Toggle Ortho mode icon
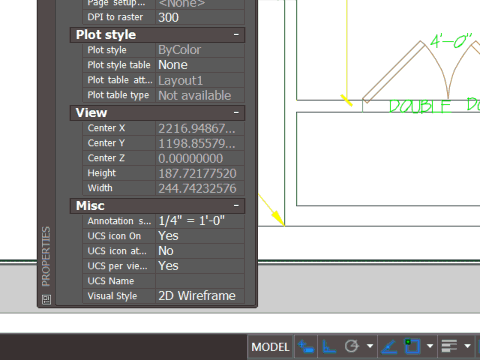 (329, 347)
